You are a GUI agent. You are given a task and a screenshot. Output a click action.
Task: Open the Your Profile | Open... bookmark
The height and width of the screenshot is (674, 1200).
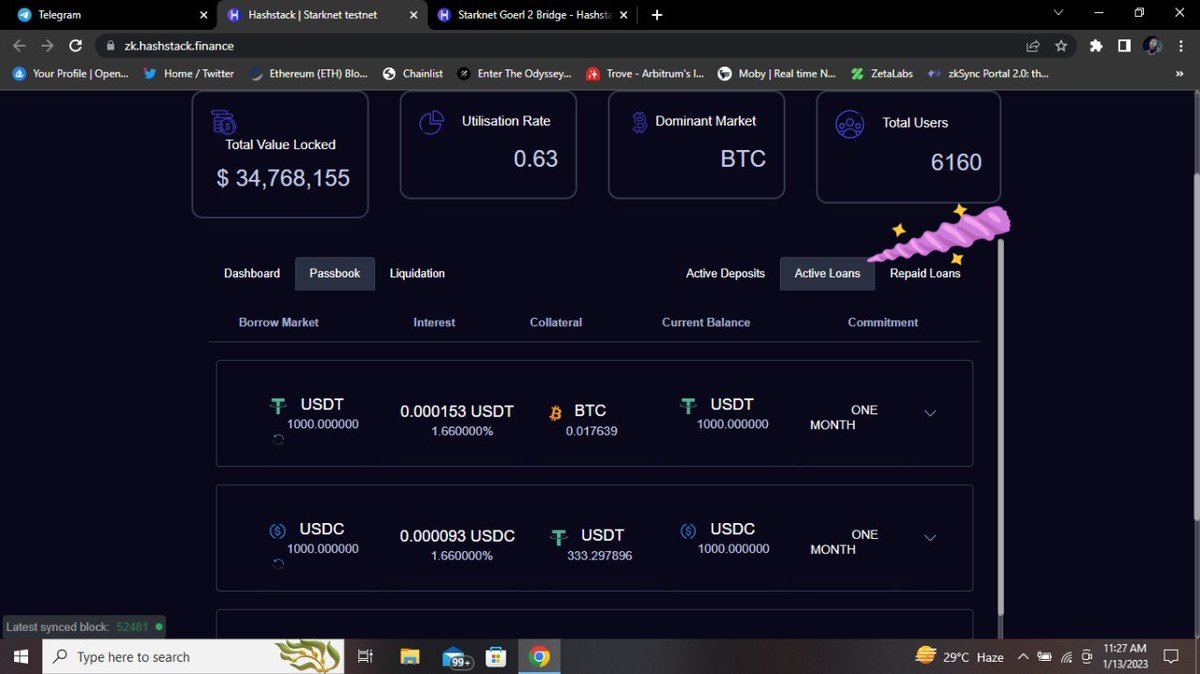click(70, 73)
